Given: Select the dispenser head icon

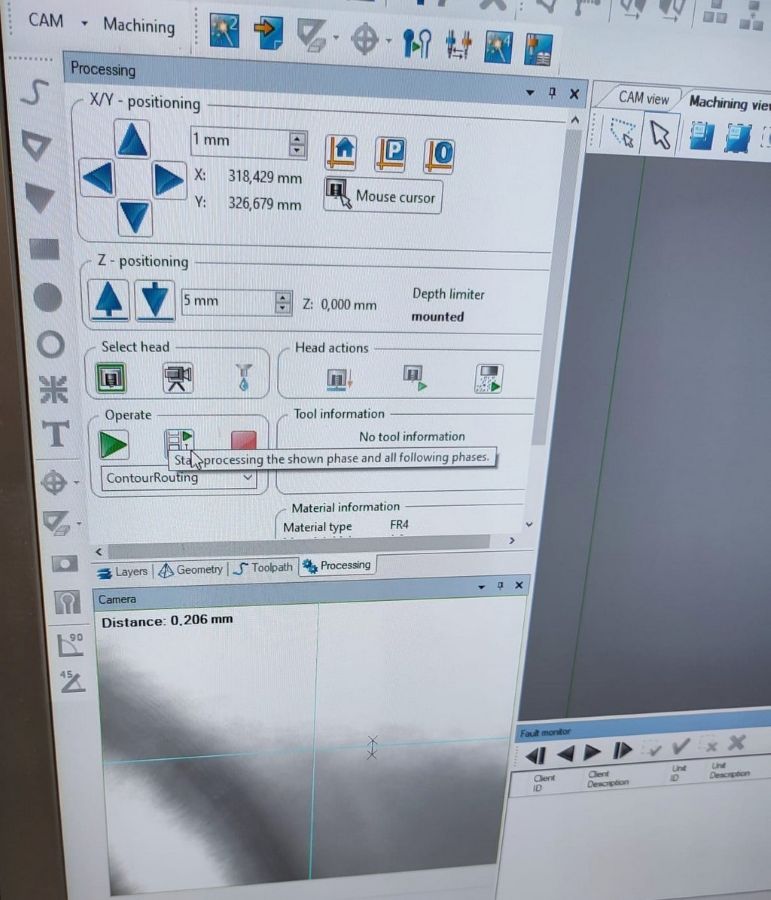Looking at the screenshot, I should point(244,377).
